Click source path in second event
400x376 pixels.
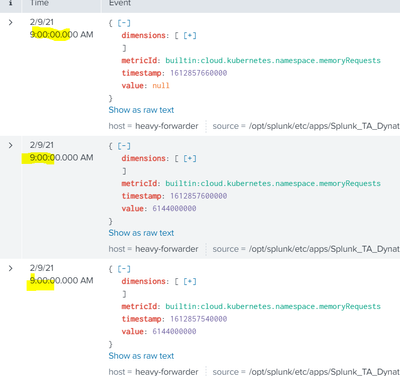click(x=324, y=249)
